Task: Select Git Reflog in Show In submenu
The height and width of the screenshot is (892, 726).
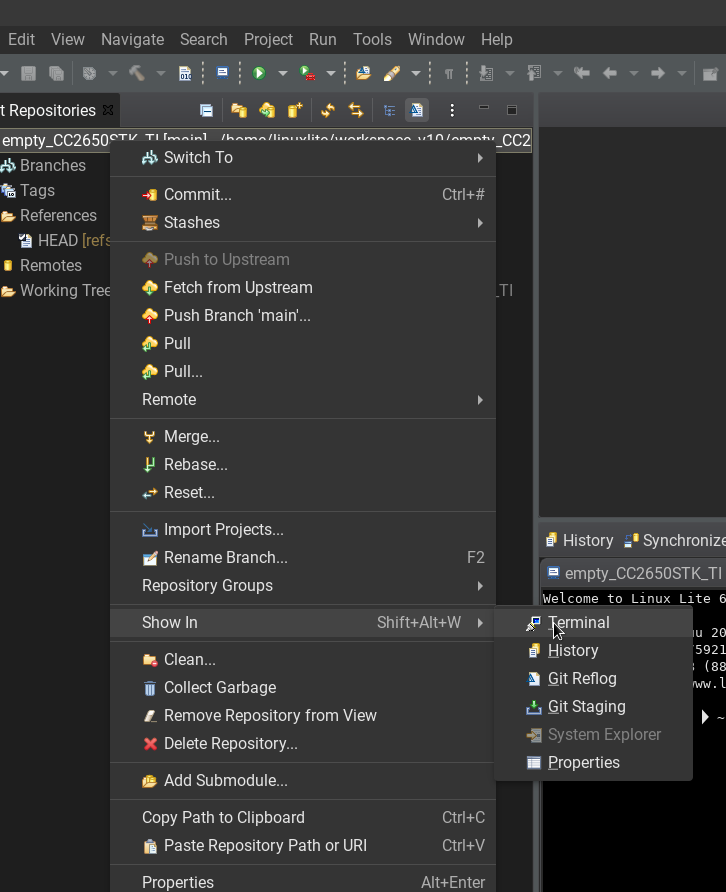Action: click(593, 679)
